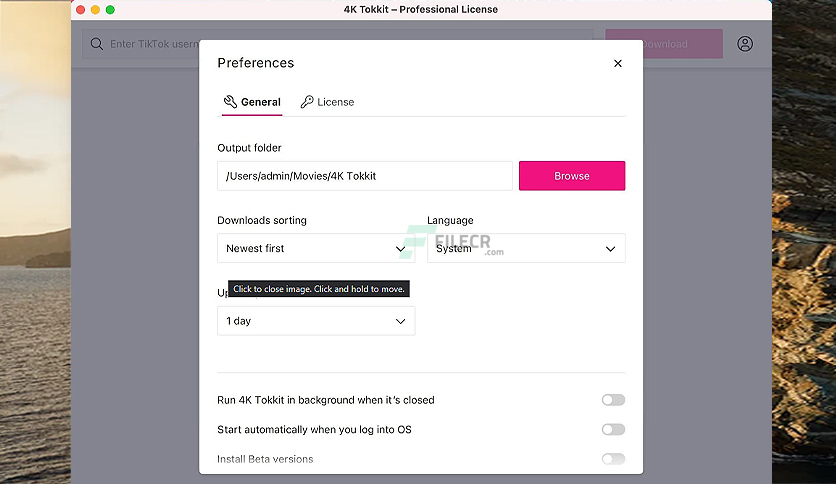Viewport: 836px width, 484px height.
Task: Click the yellow minimize window button
Action: point(95,10)
